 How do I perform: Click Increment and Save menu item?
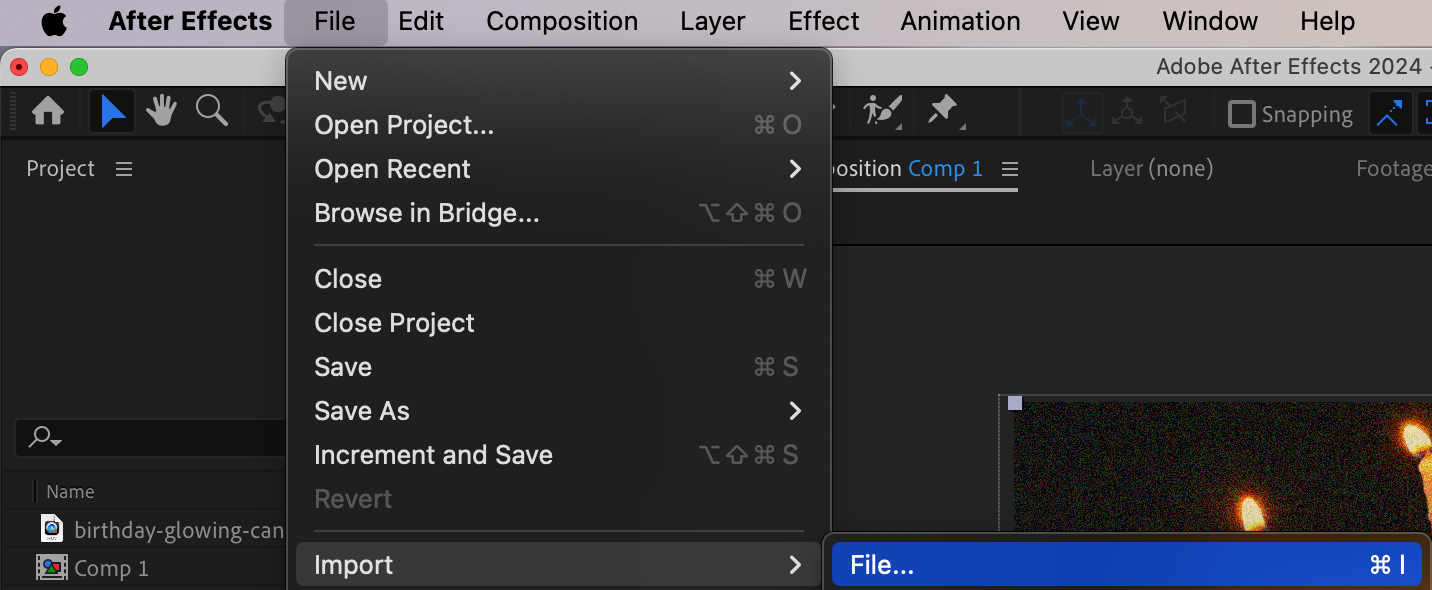pos(433,455)
